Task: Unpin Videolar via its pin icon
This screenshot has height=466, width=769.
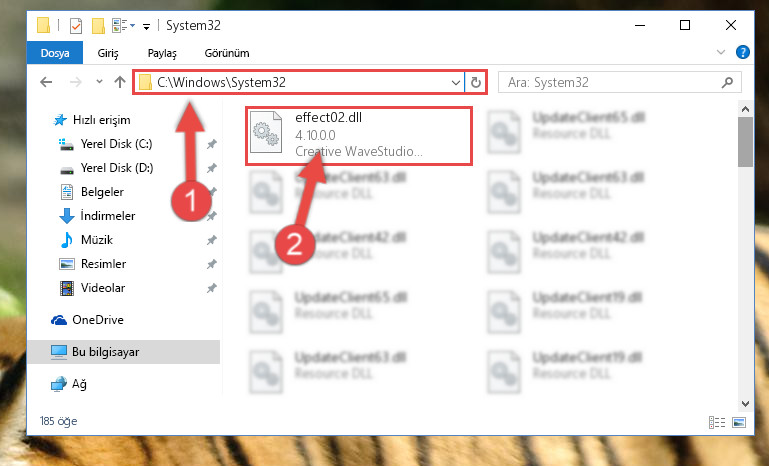Action: (211, 288)
